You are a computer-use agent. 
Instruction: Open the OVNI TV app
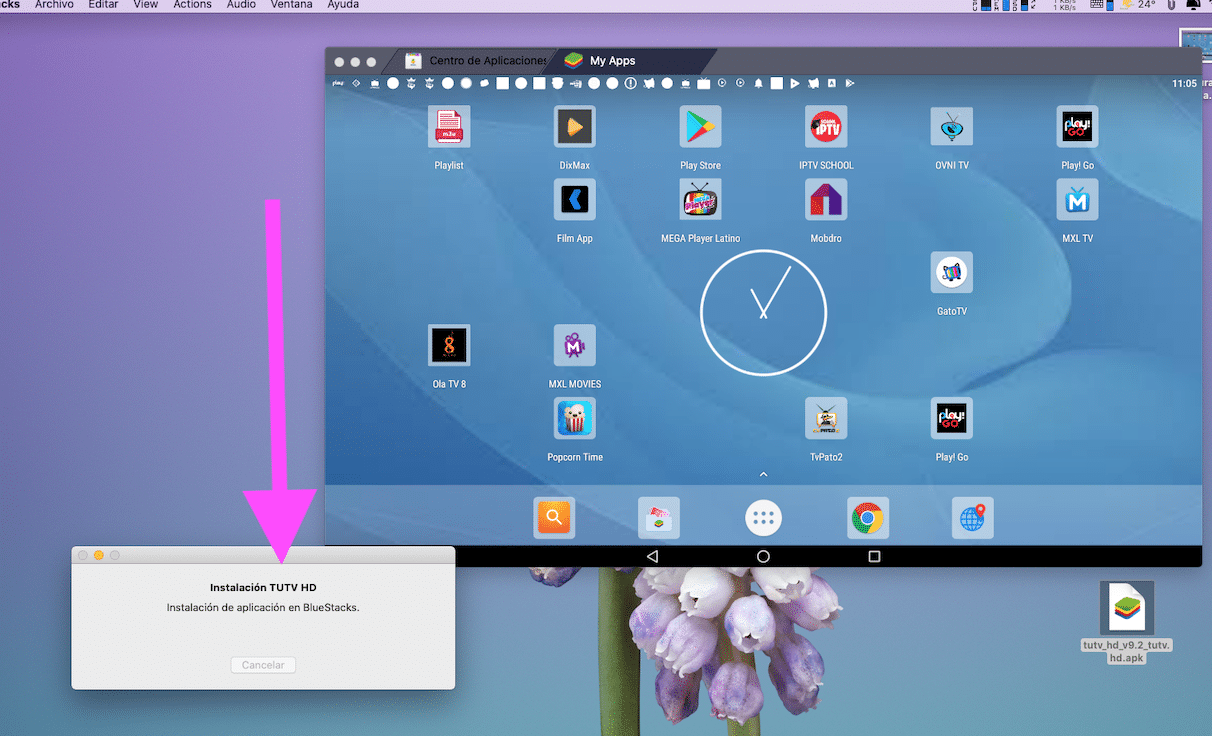pyautogui.click(x=951, y=127)
